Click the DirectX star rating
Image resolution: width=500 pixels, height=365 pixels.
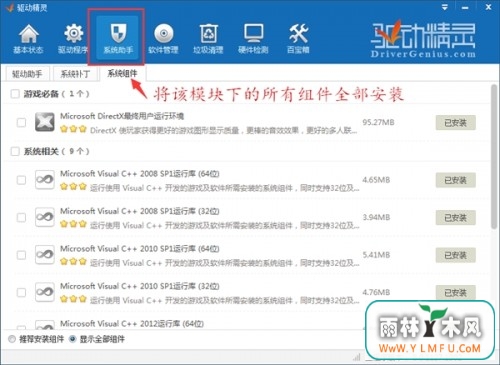(x=73, y=129)
